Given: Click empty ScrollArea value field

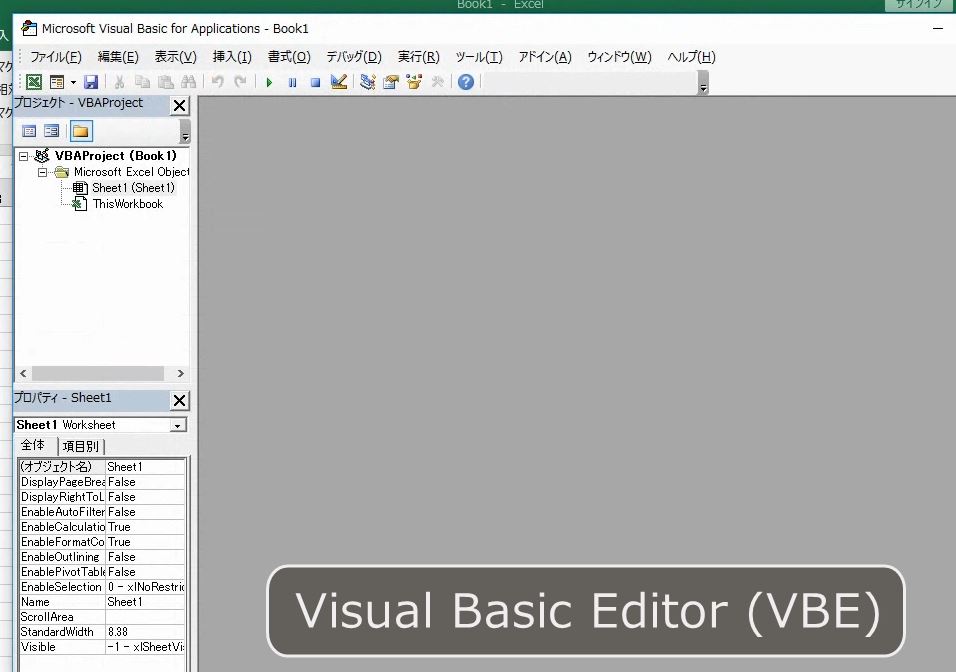Looking at the screenshot, I should [x=145, y=617].
